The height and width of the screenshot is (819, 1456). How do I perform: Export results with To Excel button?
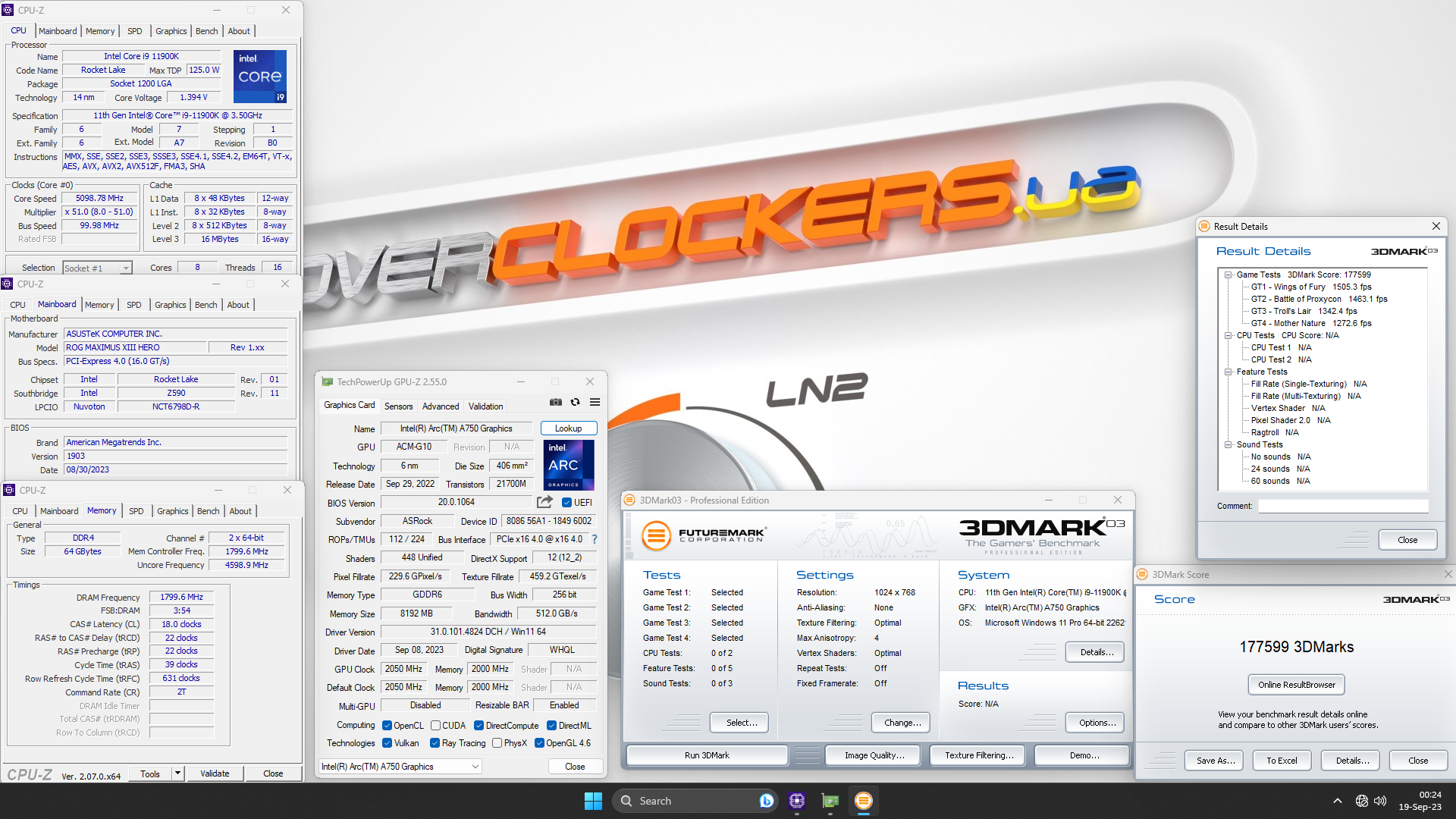pos(1282,761)
